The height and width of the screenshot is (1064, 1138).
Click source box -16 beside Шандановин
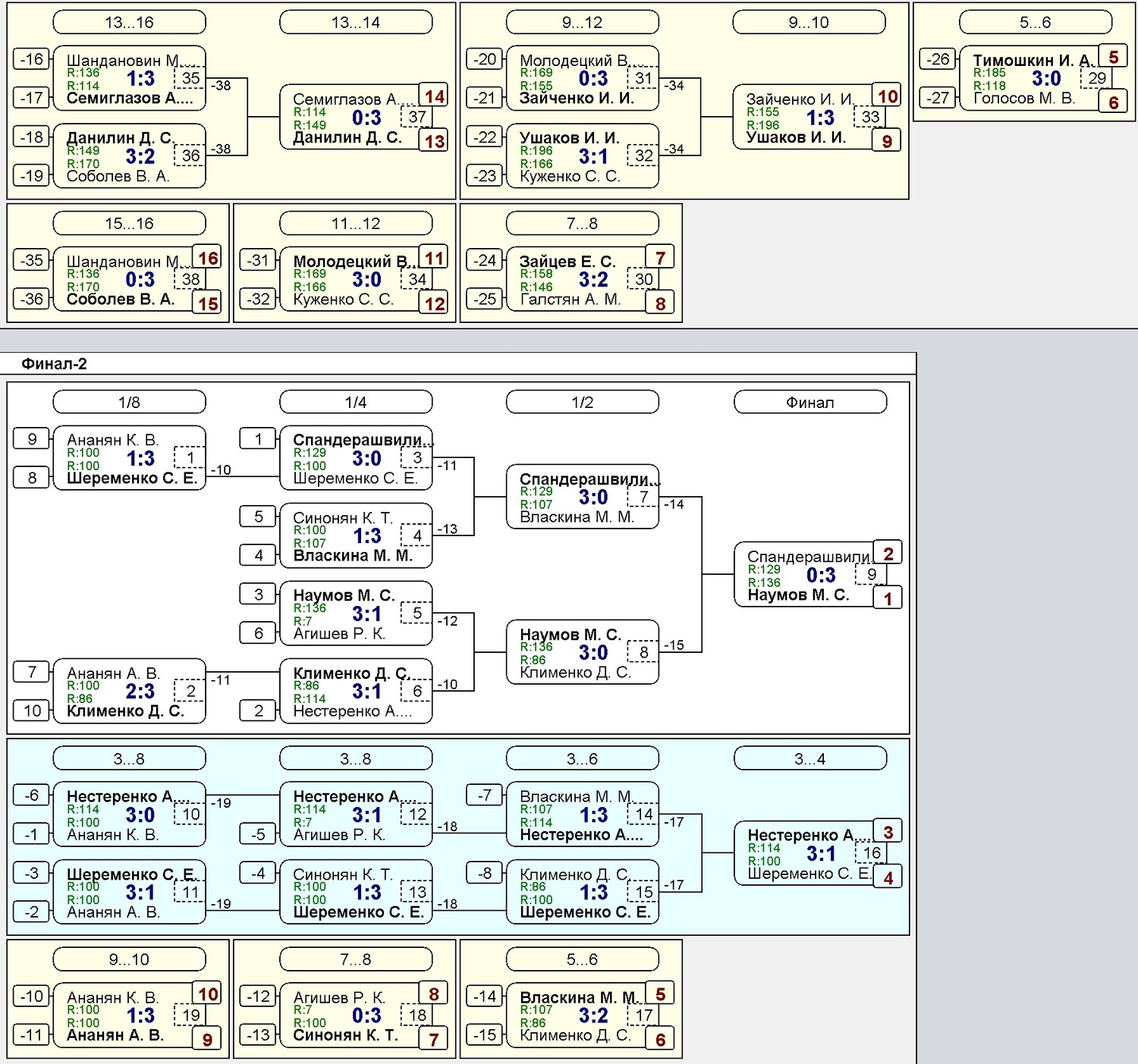(x=32, y=59)
